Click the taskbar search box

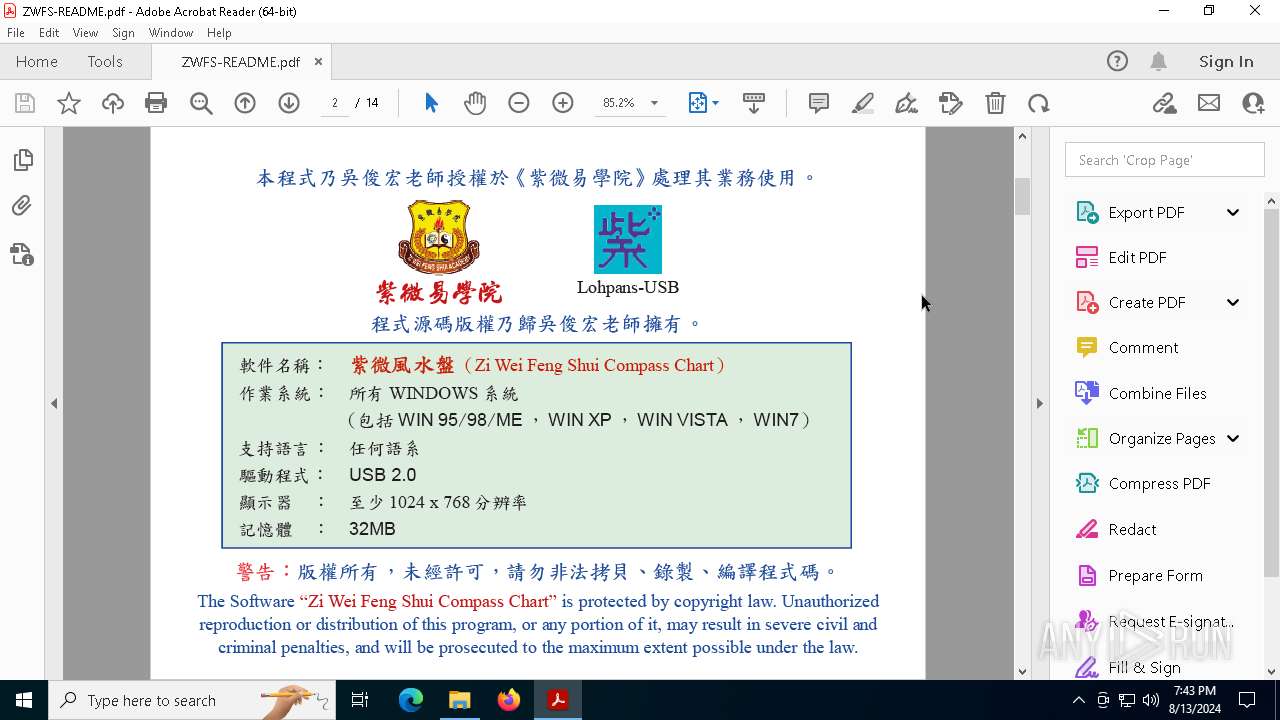point(192,700)
